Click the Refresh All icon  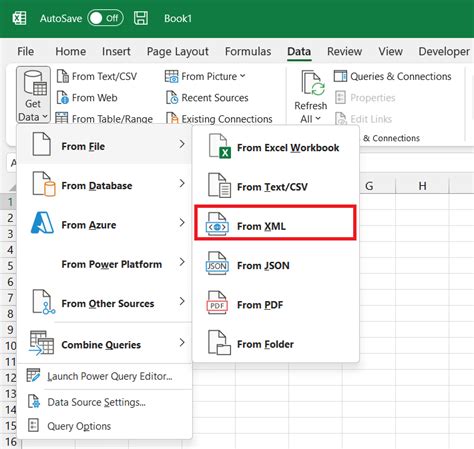[313, 83]
